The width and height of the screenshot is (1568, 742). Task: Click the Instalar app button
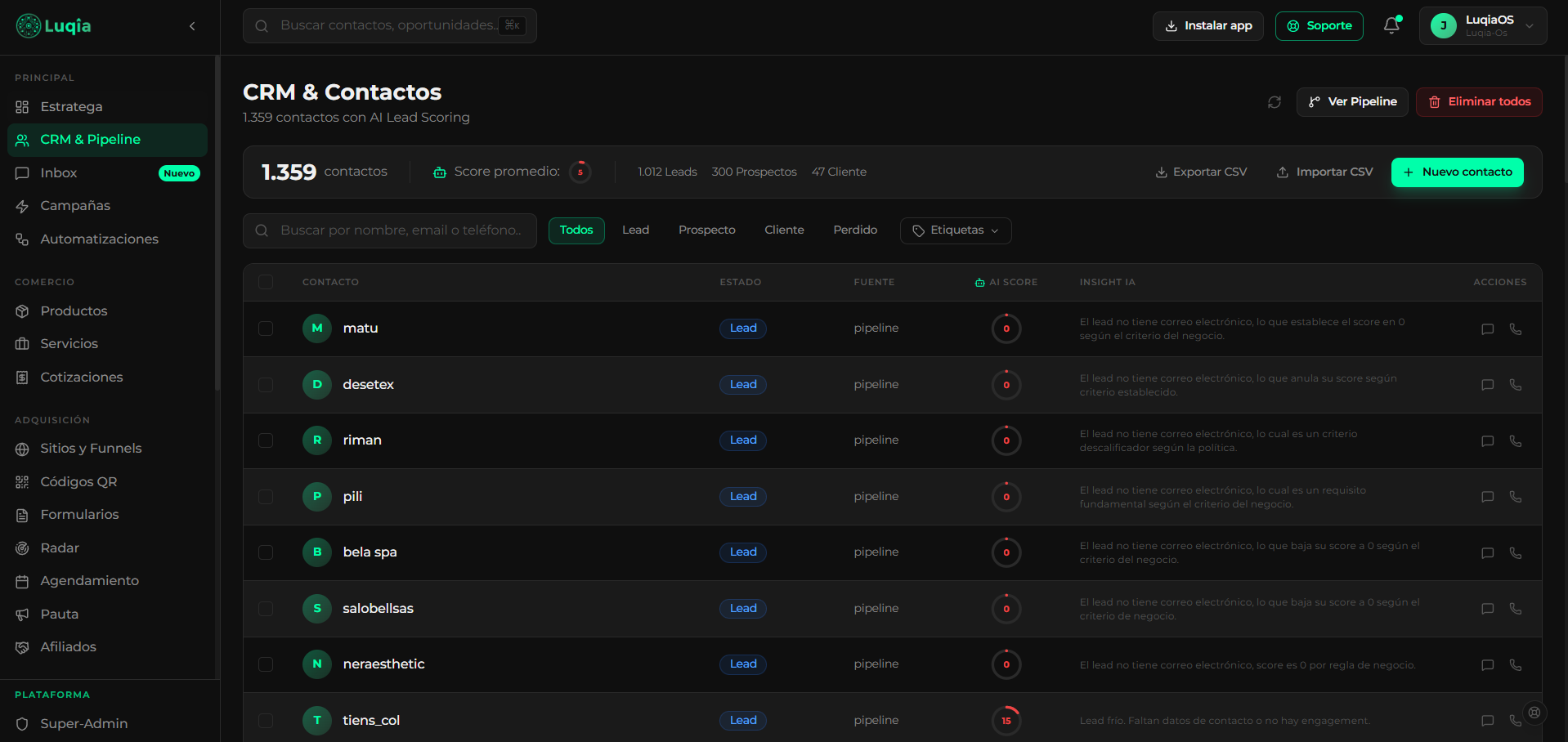click(x=1208, y=26)
